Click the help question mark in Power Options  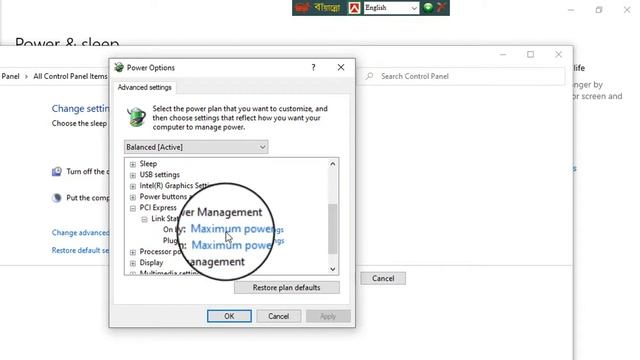coord(313,67)
